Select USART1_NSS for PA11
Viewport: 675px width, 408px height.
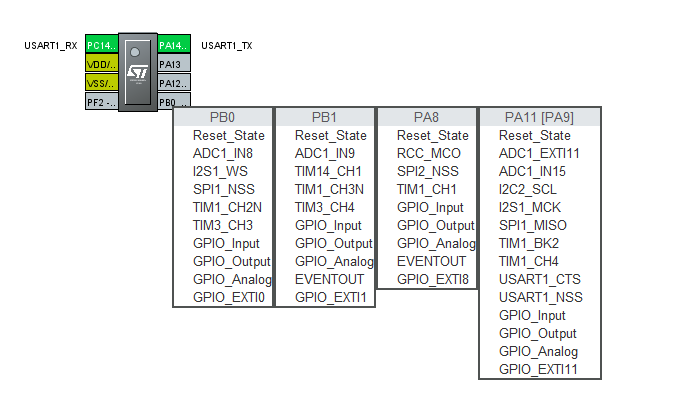[539, 297]
